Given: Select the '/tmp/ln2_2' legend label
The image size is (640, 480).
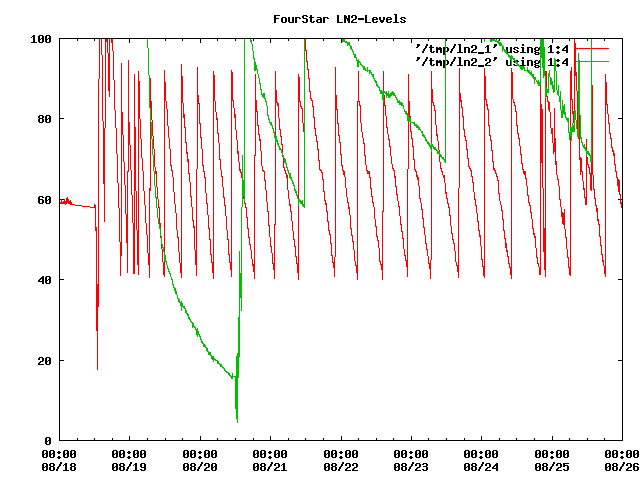Looking at the screenshot, I should click(457, 62).
